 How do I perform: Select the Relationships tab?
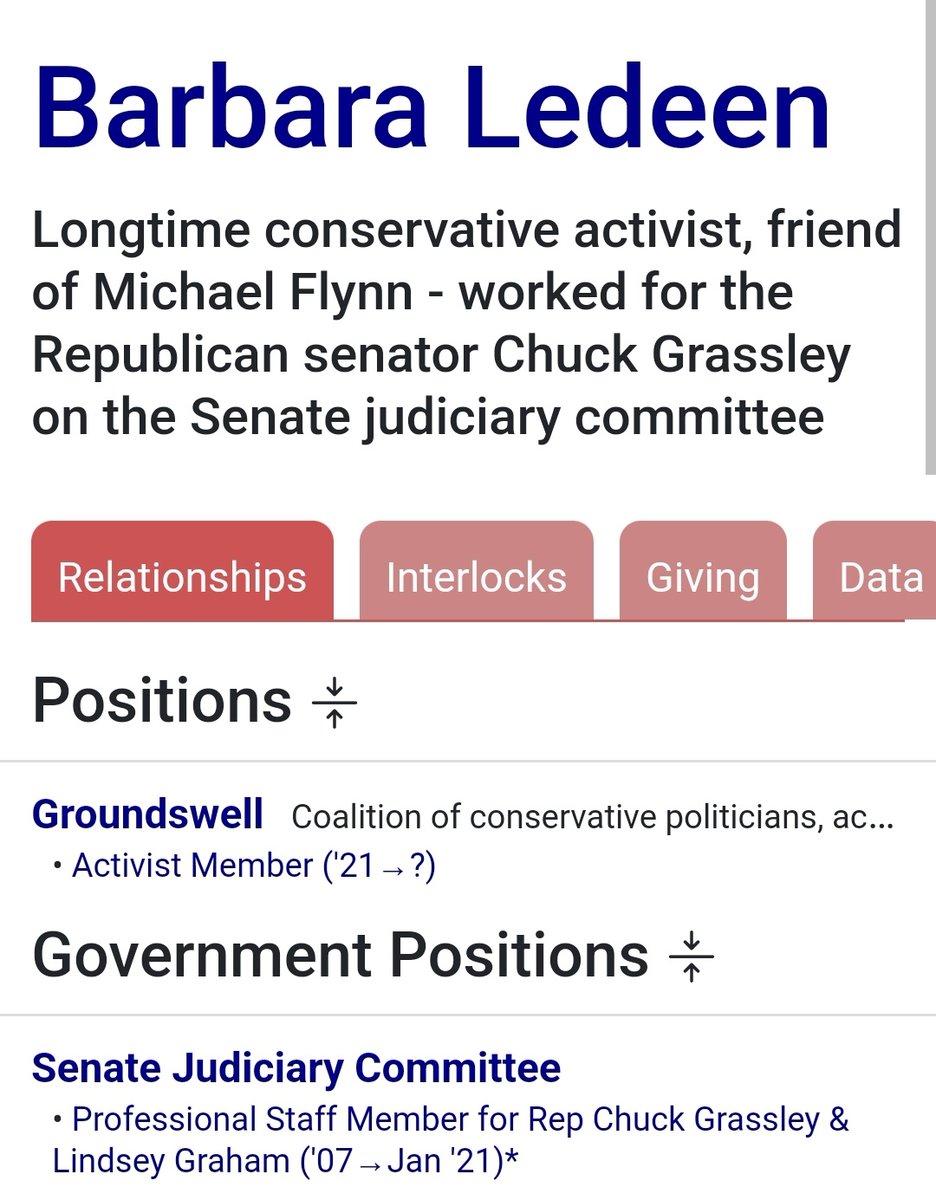pos(182,577)
